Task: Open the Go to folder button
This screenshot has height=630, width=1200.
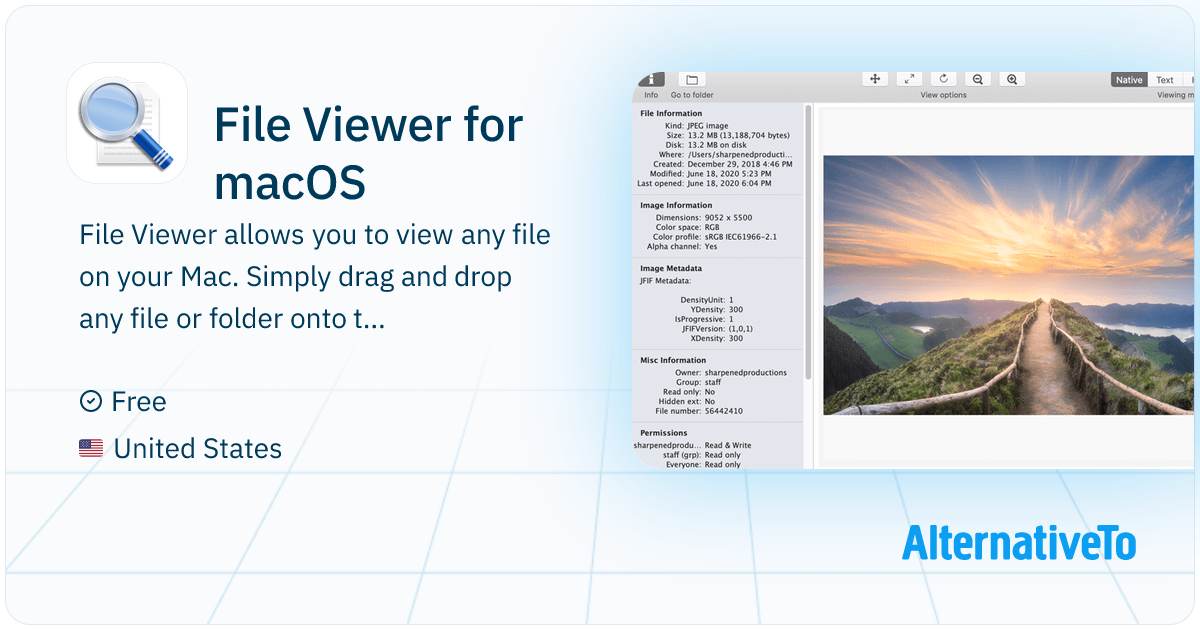Action: (x=692, y=79)
